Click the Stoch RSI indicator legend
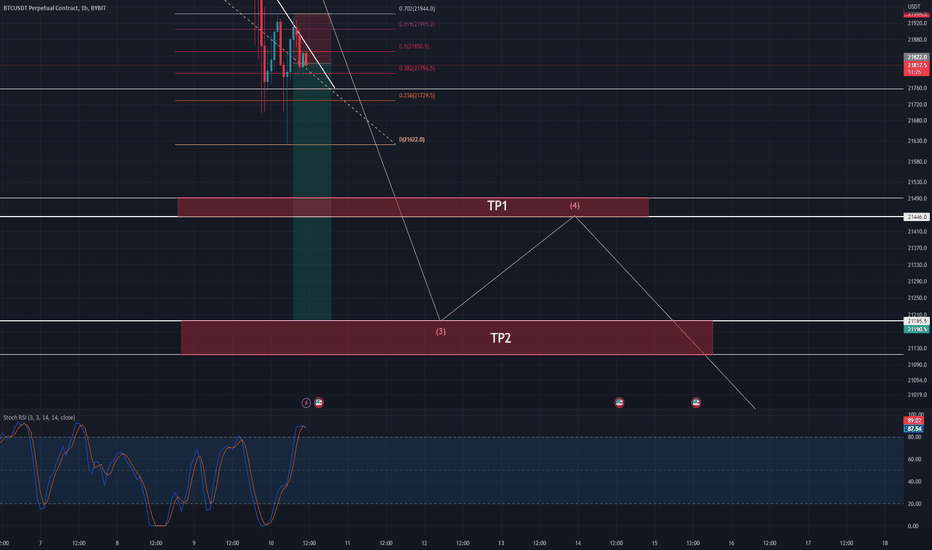Viewport: 932px width, 550px height. [x=39, y=417]
